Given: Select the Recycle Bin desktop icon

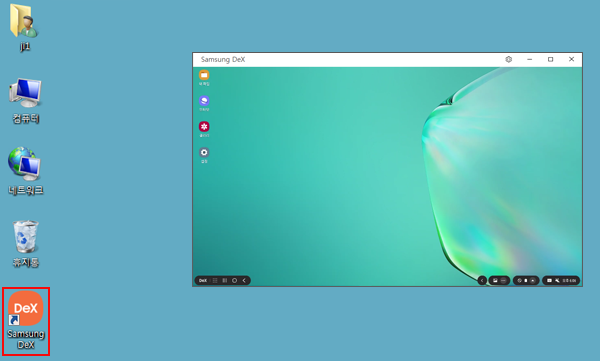Looking at the screenshot, I should [x=26, y=243].
